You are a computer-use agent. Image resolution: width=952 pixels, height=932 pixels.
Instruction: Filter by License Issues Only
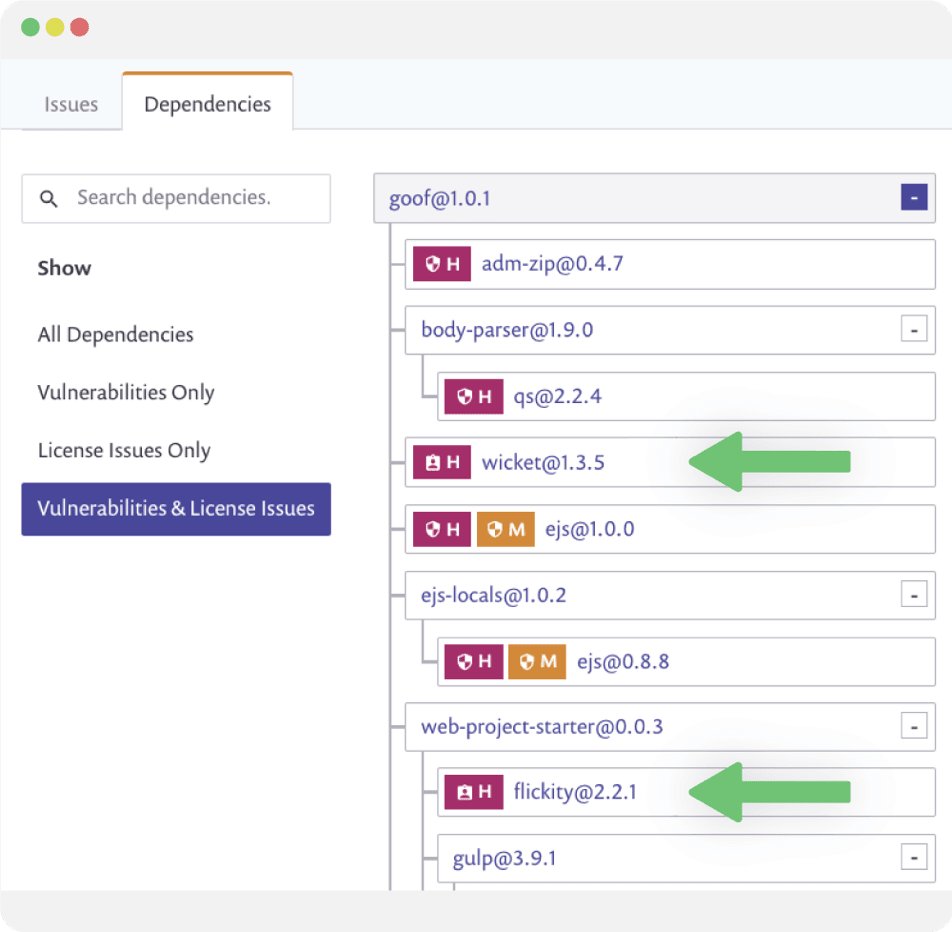point(124,451)
